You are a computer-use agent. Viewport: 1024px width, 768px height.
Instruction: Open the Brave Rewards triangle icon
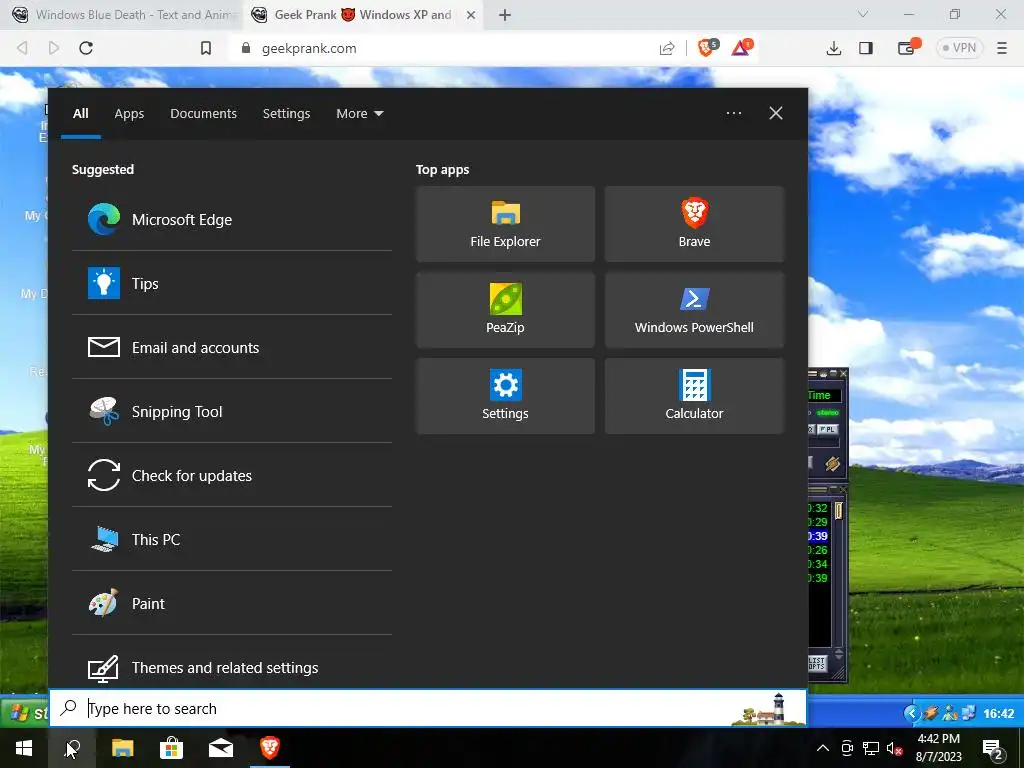[743, 47]
